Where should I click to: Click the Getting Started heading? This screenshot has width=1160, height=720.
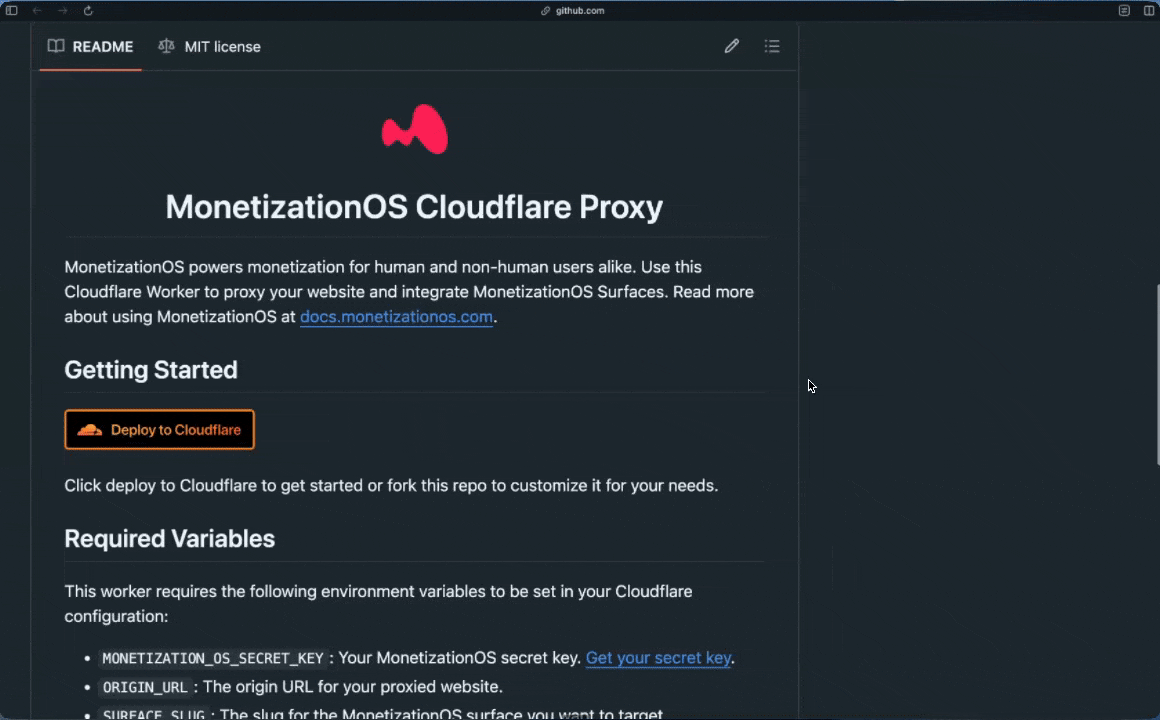151,370
